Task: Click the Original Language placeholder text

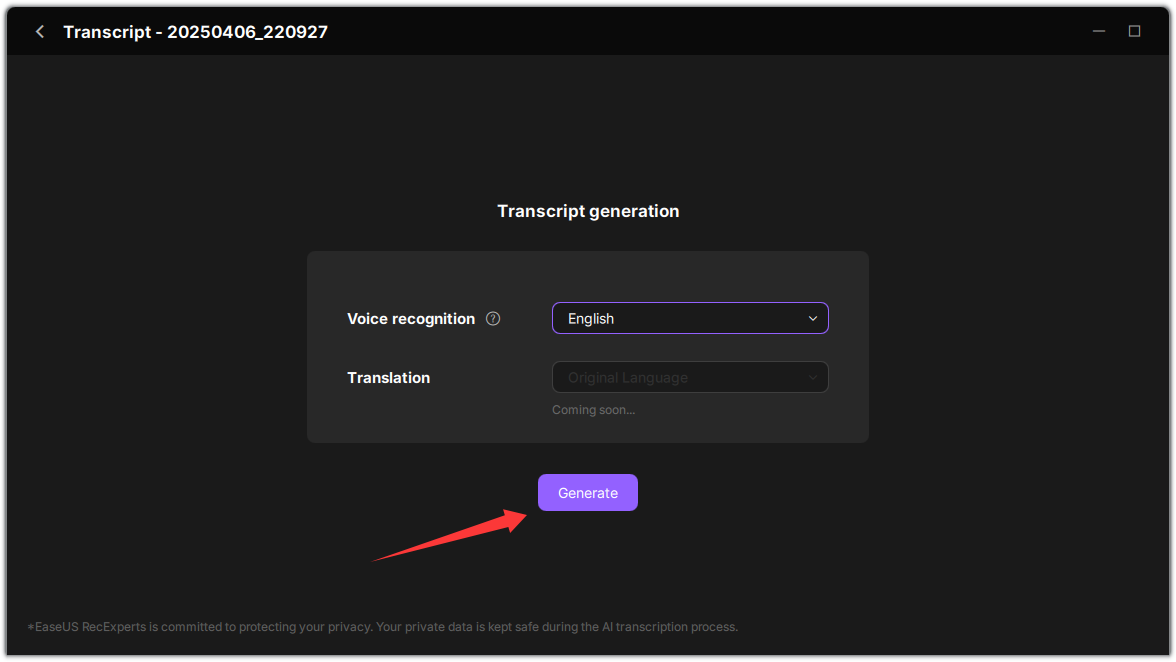Action: pyautogui.click(x=628, y=378)
